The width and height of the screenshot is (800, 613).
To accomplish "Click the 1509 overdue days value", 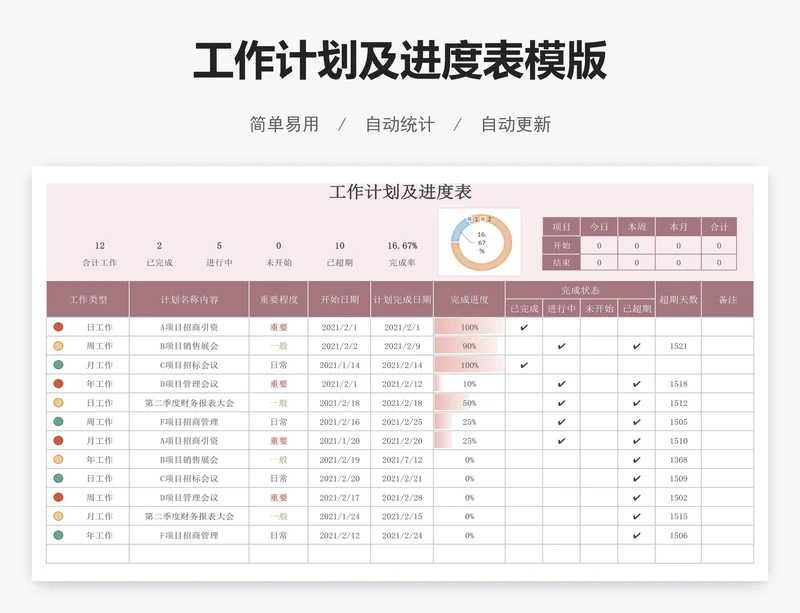I will (x=679, y=479).
